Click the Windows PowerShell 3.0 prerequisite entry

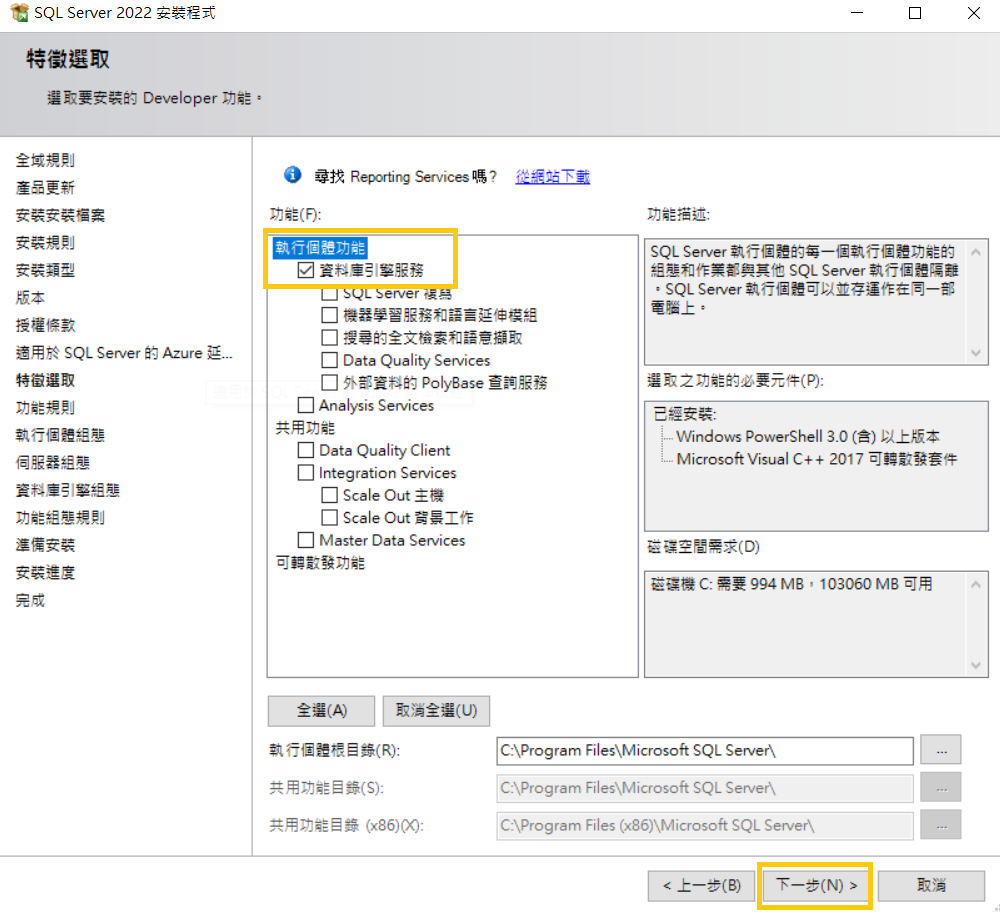pos(808,436)
